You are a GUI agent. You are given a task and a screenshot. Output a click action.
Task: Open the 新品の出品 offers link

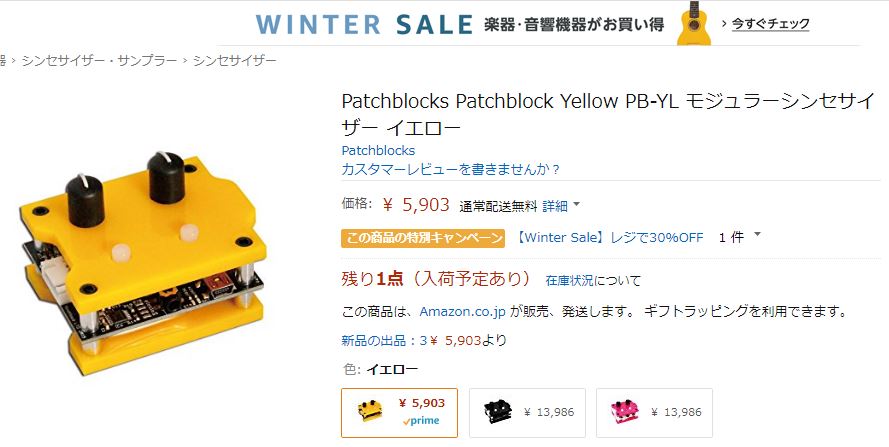(x=374, y=340)
